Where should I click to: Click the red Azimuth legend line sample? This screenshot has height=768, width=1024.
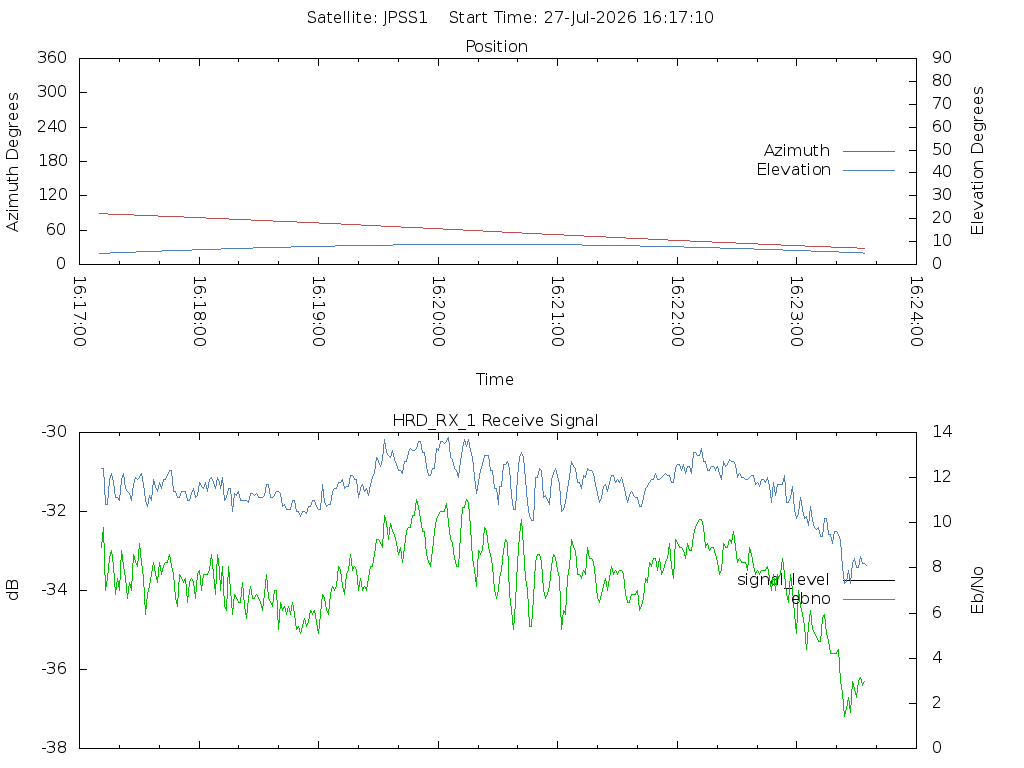pyautogui.click(x=869, y=152)
